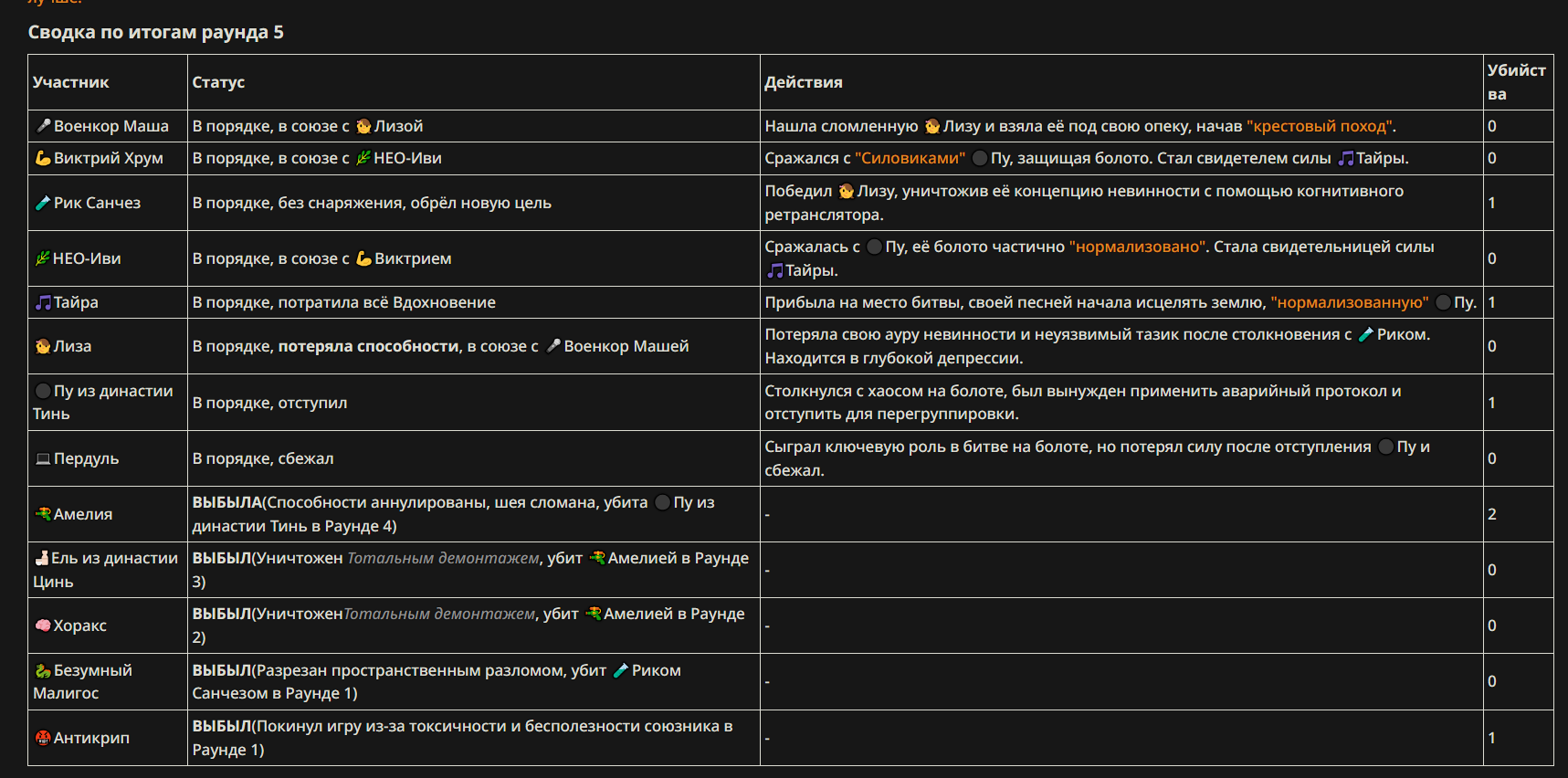Viewport: 1568px width, 778px height.
Task: Click the test tube icon beside participant Рик Санчез
Action: tap(43, 203)
